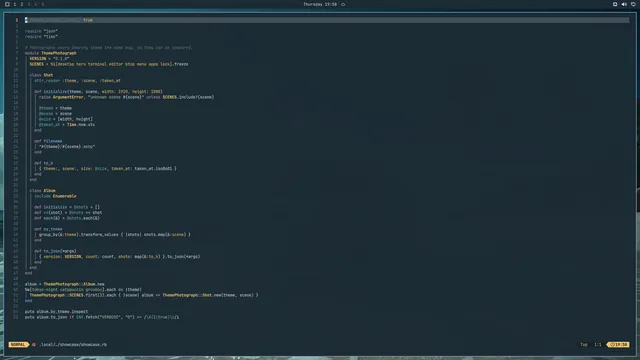Click the VERSION constant line
Viewport: 640px width, 360px height.
pyautogui.click(x=49, y=58)
